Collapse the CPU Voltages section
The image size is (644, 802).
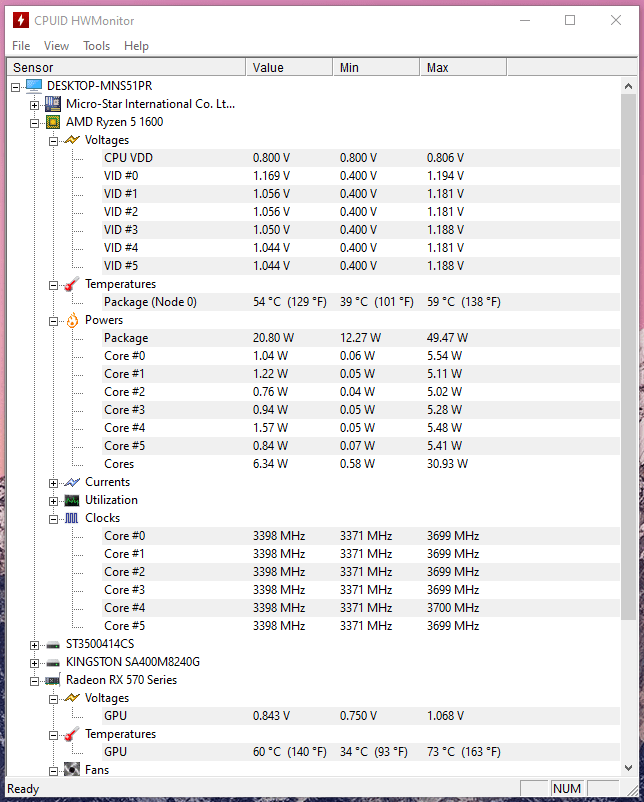(x=53, y=141)
